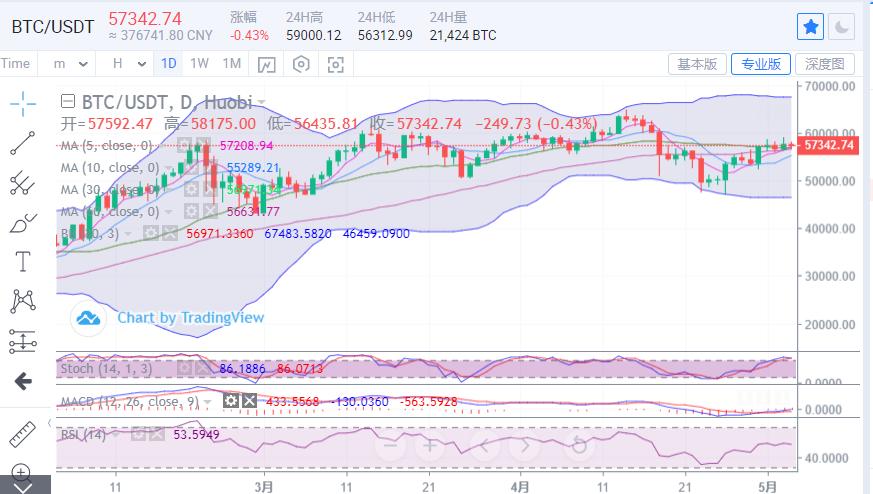Screen dimensions: 873x494
Task: Open the Chart by TradingView link
Action: click(x=190, y=318)
